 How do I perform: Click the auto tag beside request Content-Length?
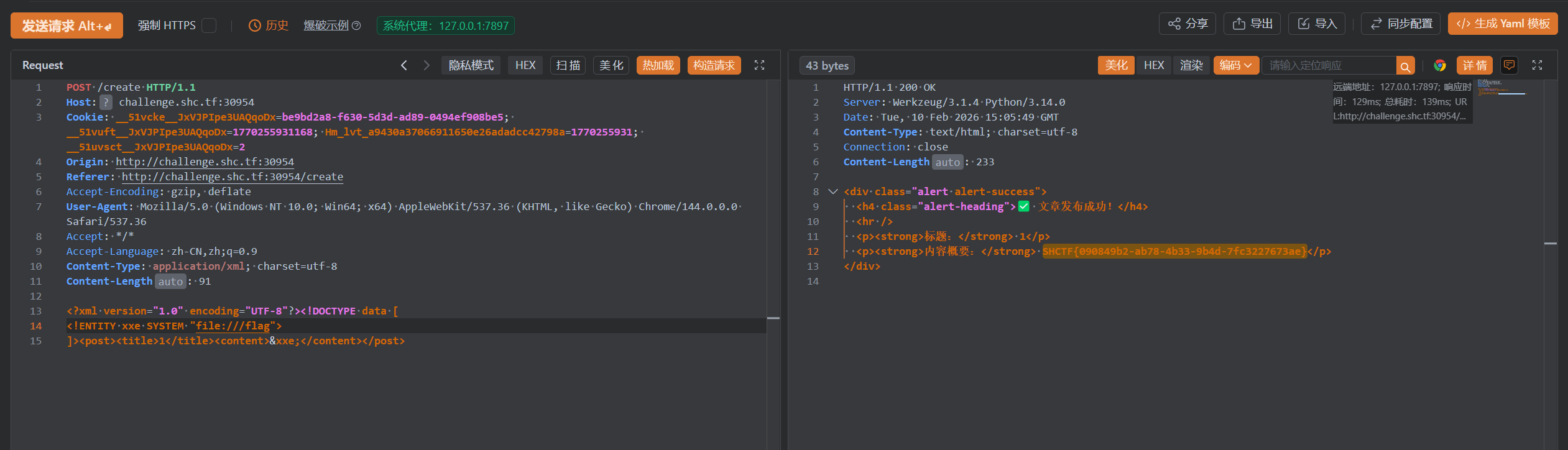point(170,282)
